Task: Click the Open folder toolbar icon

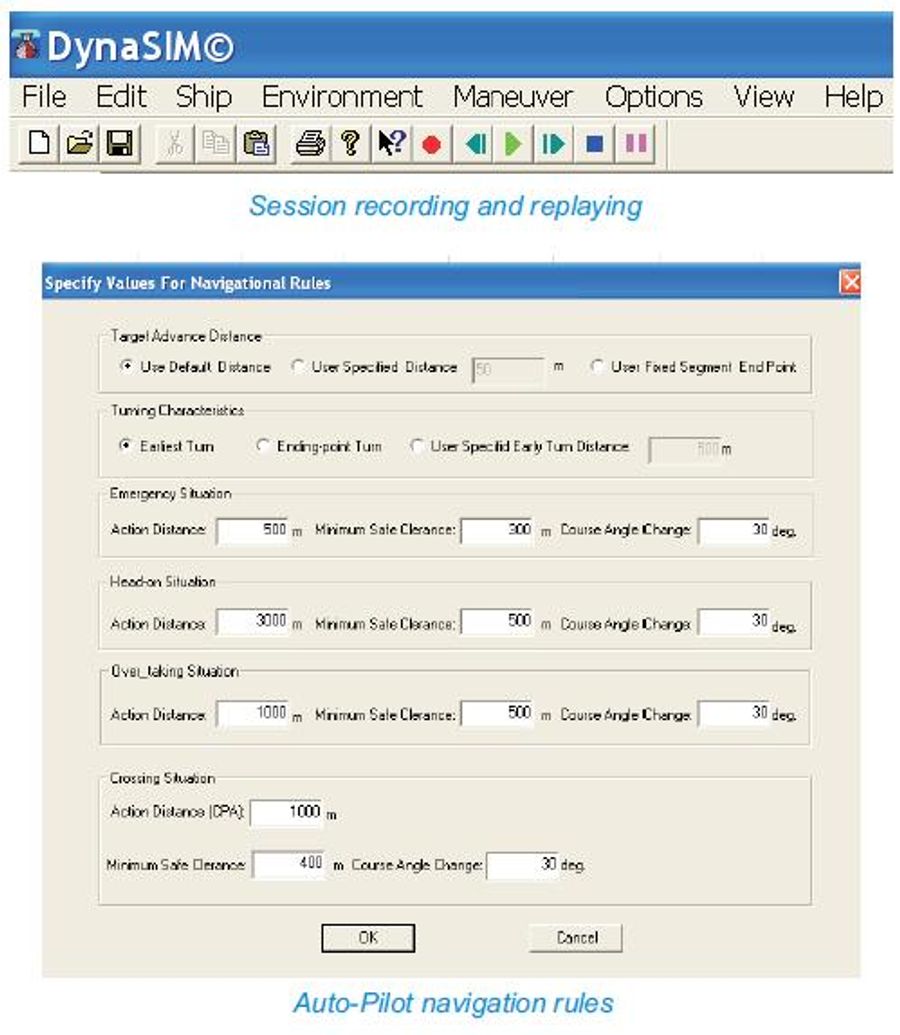Action: tap(78, 144)
